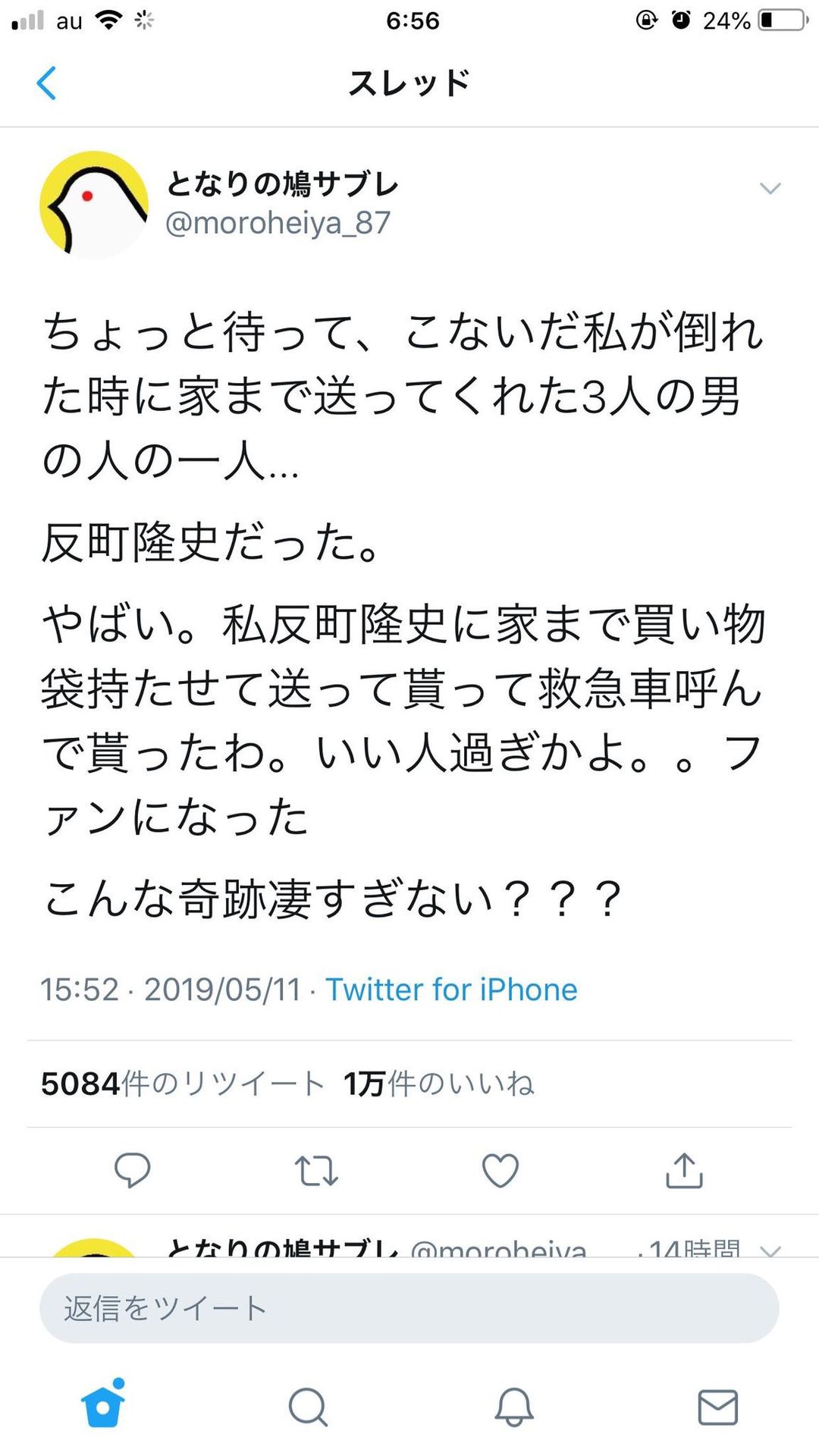Viewport: 819px width, 1456px height.
Task: Open Messages envelope tab
Action: point(717,1407)
